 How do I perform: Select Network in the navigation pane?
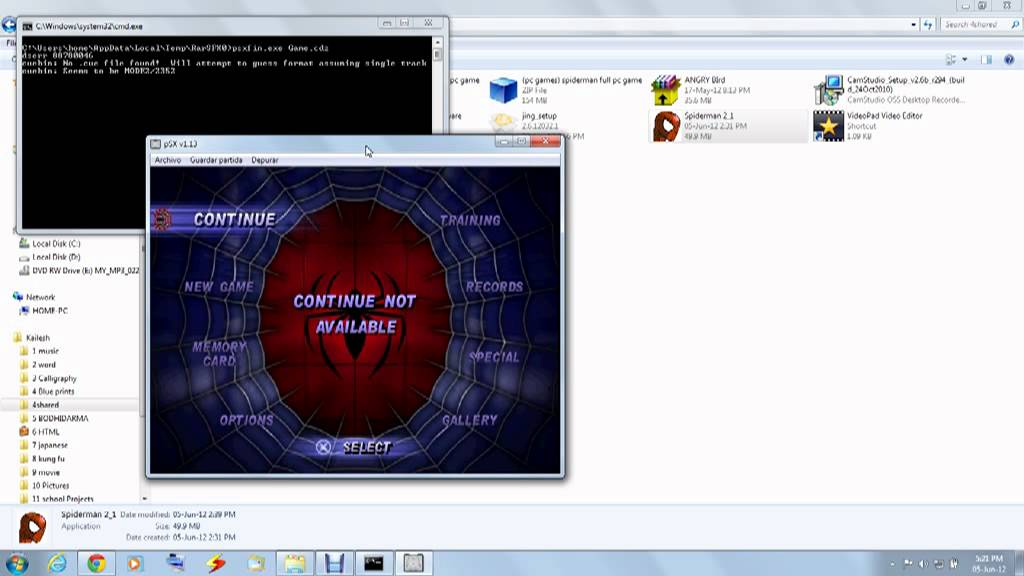click(x=40, y=297)
